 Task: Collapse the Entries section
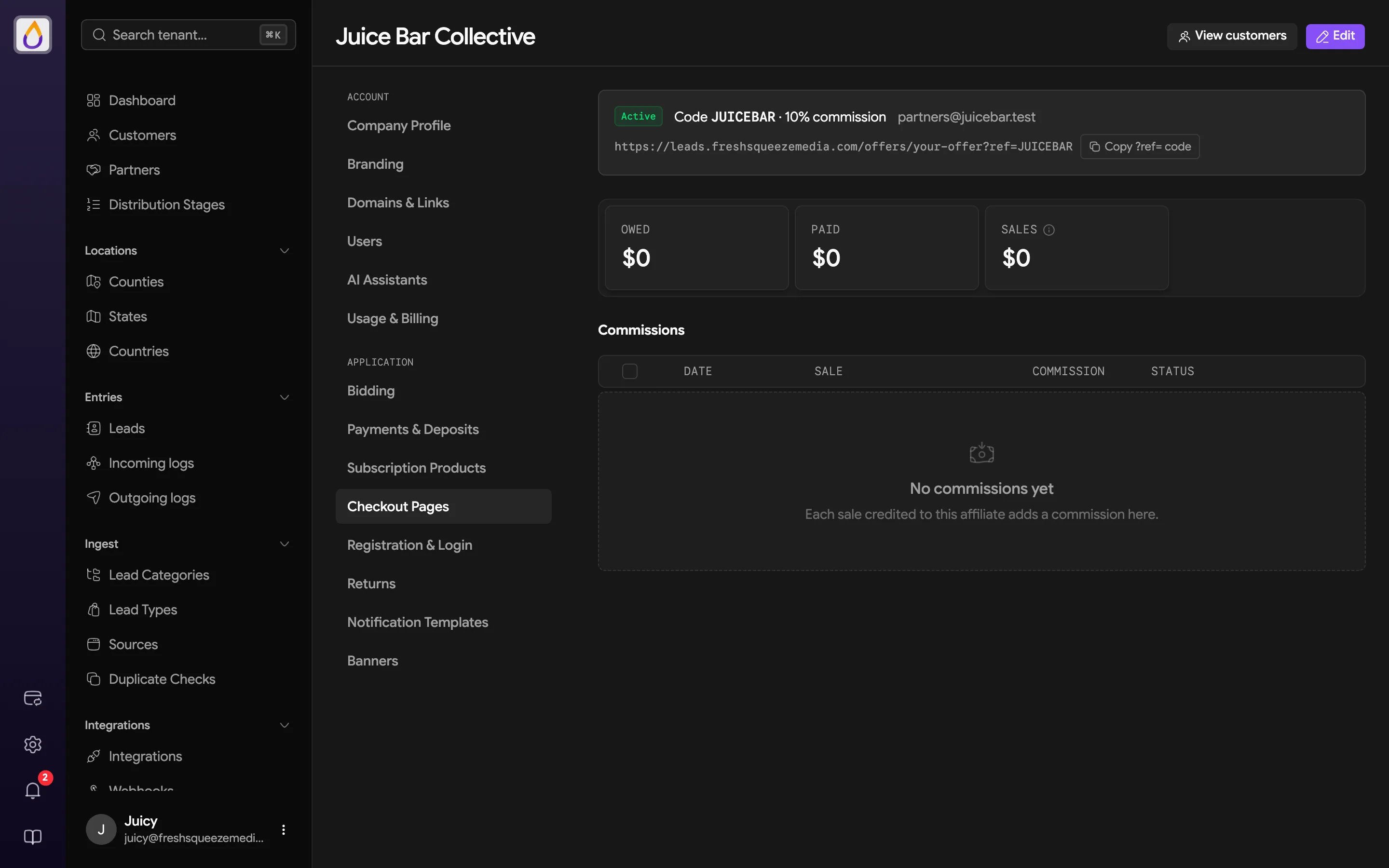[284, 397]
